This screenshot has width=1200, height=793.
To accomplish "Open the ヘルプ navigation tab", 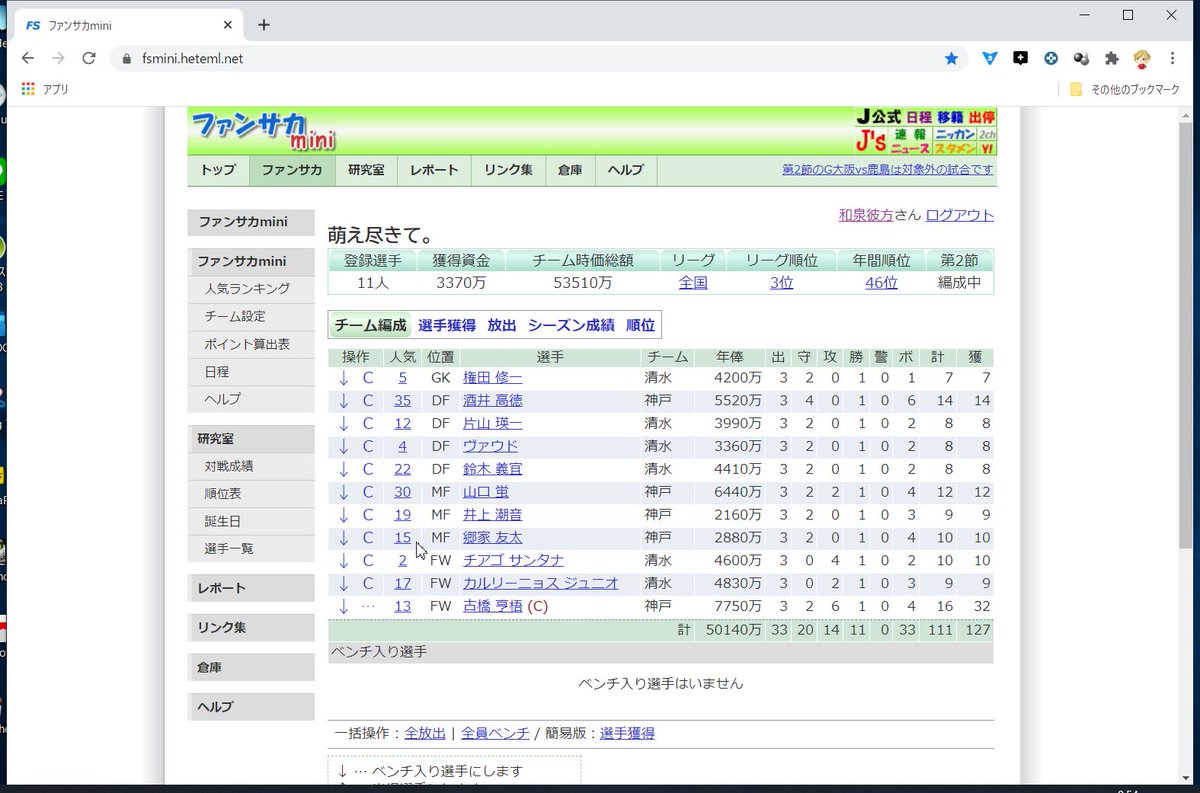I will pos(626,170).
